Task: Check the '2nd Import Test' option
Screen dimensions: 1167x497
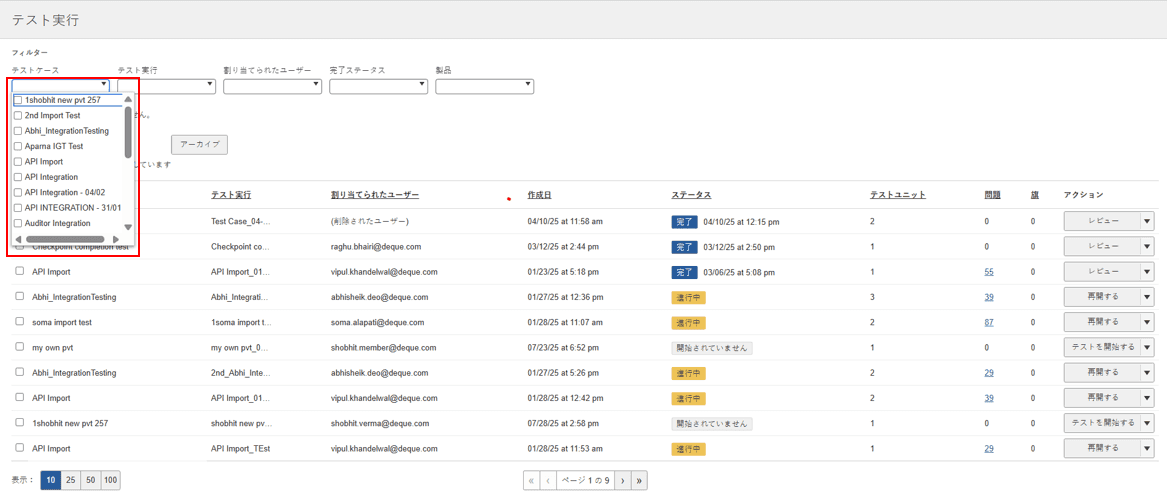Action: tap(18, 116)
